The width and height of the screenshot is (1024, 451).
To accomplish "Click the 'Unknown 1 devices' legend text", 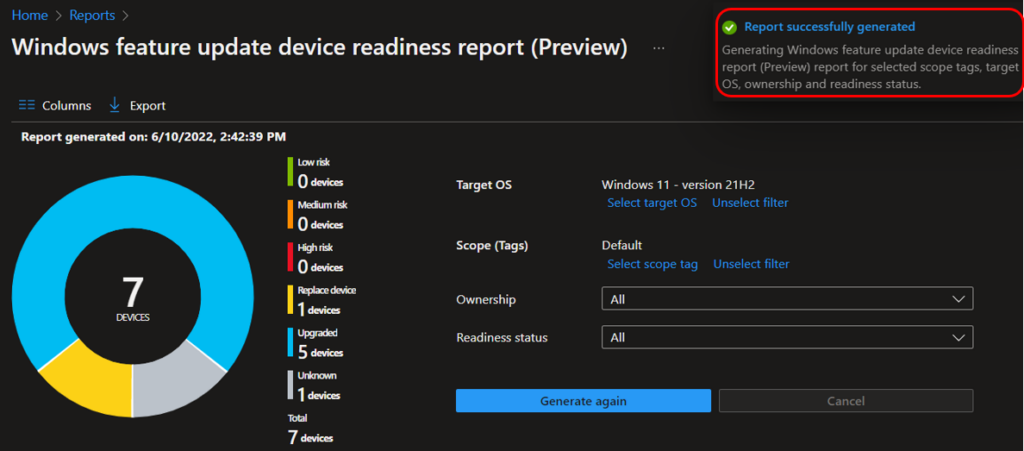I will coord(319,386).
